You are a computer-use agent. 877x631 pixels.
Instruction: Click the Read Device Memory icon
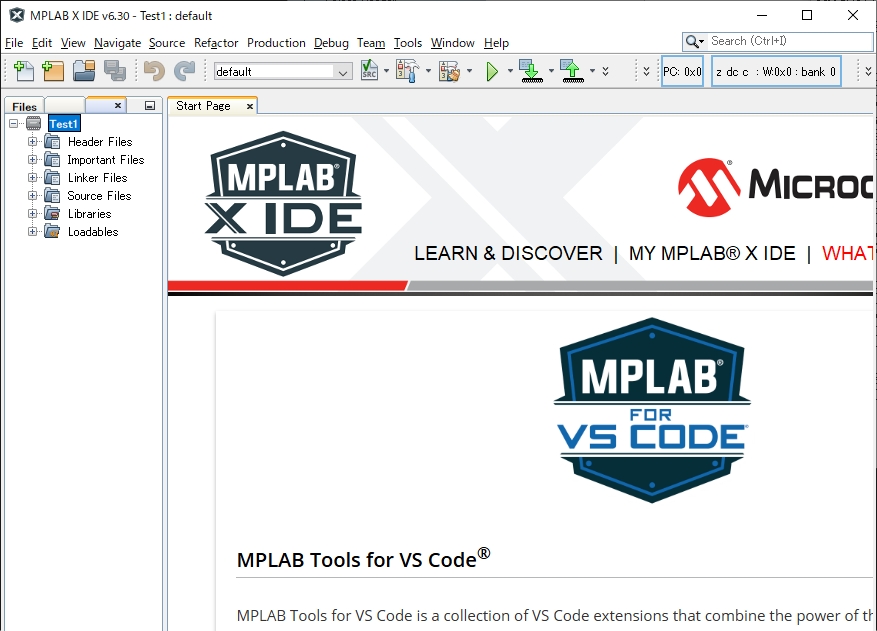(x=570, y=71)
